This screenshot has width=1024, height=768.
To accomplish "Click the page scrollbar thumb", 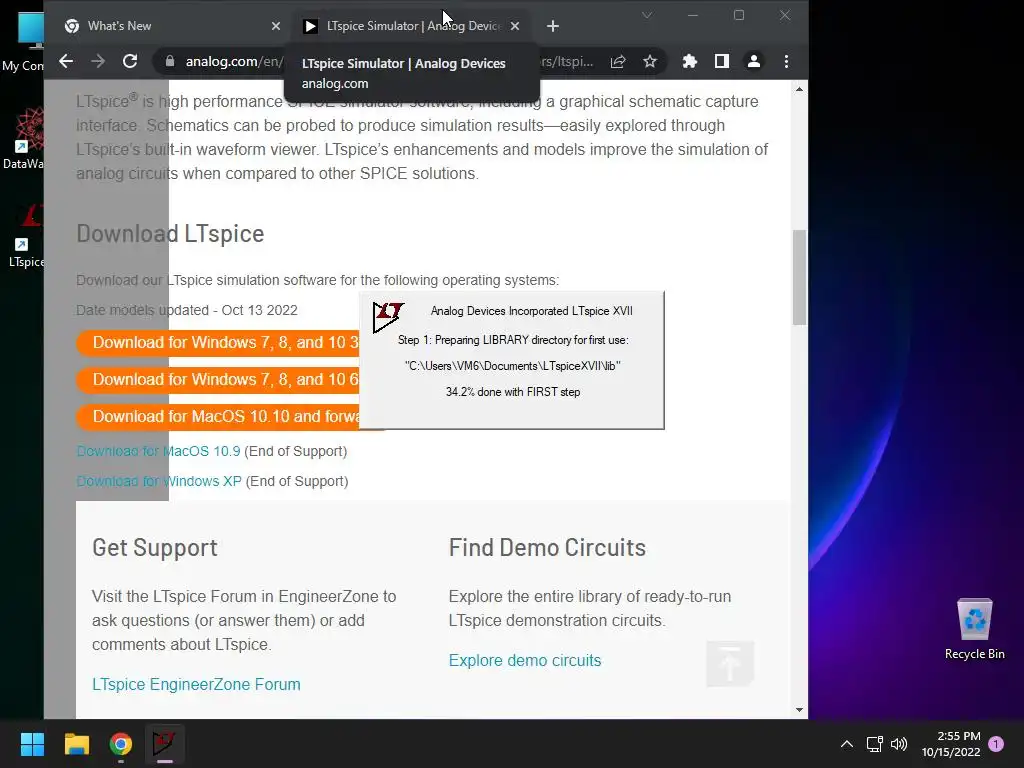I will click(799, 277).
